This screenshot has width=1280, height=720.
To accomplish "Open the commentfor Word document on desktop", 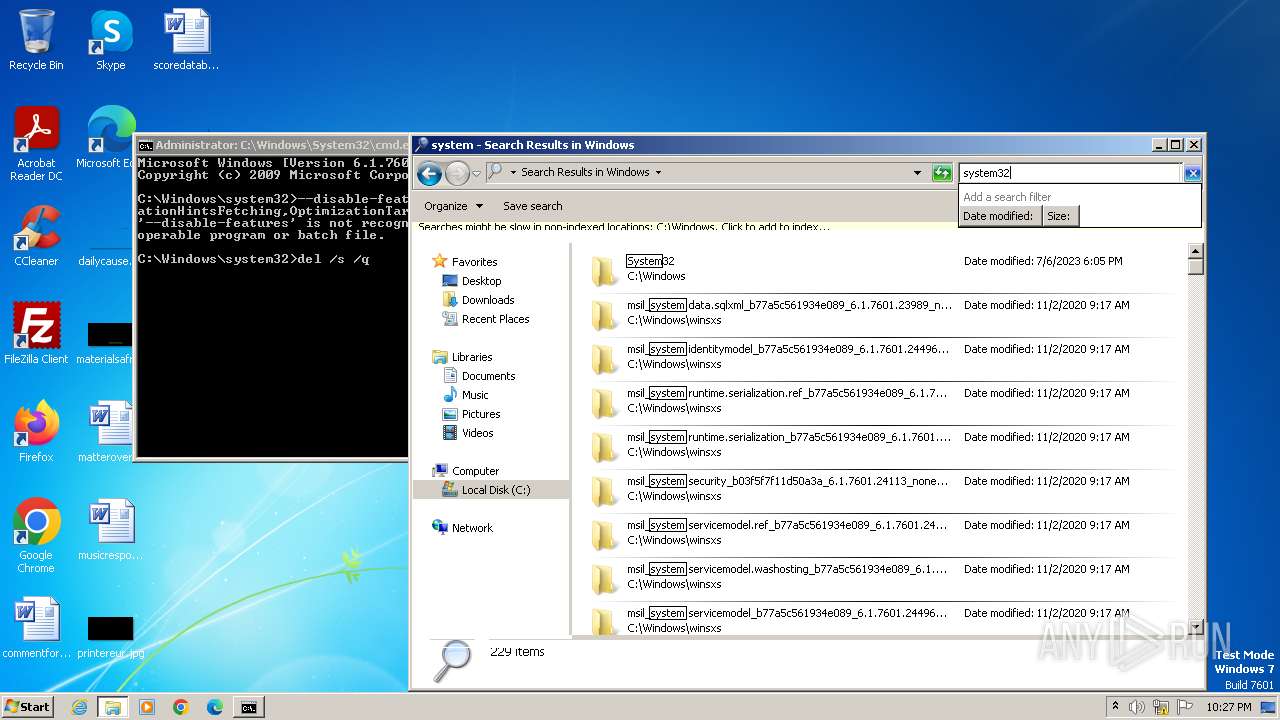I will pyautogui.click(x=36, y=628).
